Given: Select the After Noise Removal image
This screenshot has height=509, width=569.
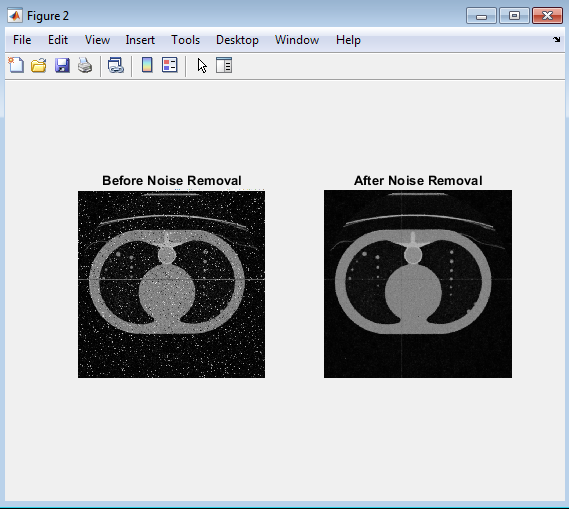Looking at the screenshot, I should [x=418, y=284].
